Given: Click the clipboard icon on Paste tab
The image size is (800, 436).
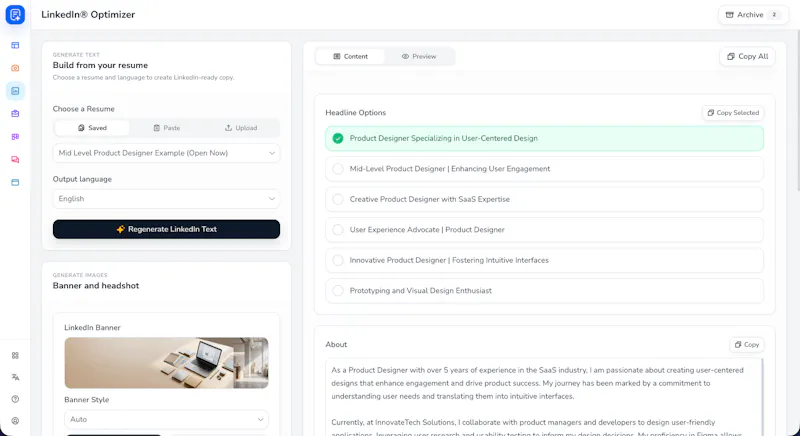Looking at the screenshot, I should coord(157,128).
